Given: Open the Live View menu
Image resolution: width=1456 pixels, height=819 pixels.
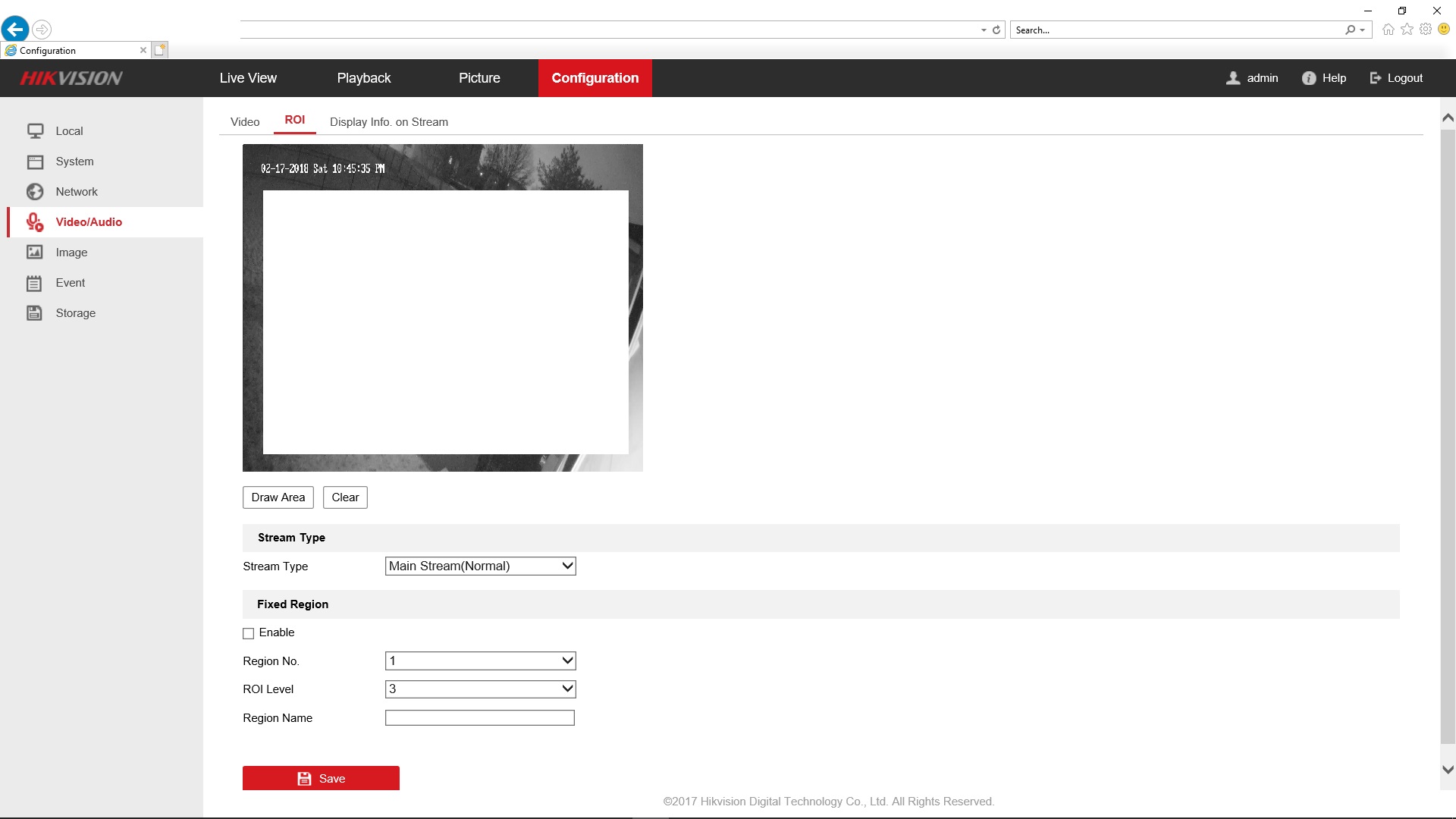Looking at the screenshot, I should (x=248, y=78).
